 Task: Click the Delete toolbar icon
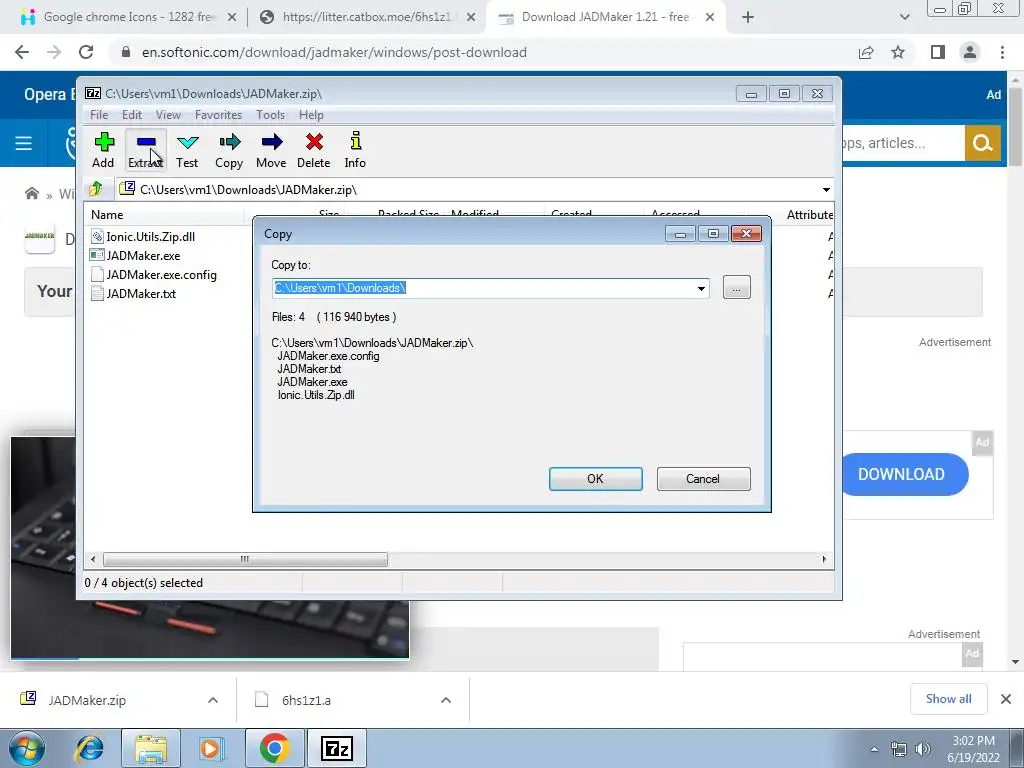(313, 150)
